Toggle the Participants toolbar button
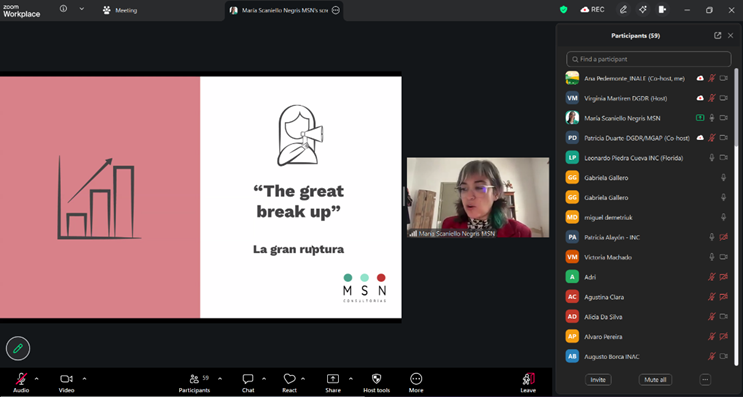This screenshot has height=397, width=743. pyautogui.click(x=194, y=383)
